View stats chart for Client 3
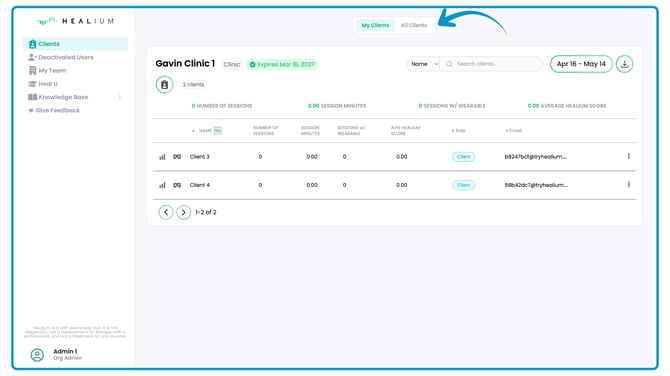The image size is (670, 376). pos(162,157)
